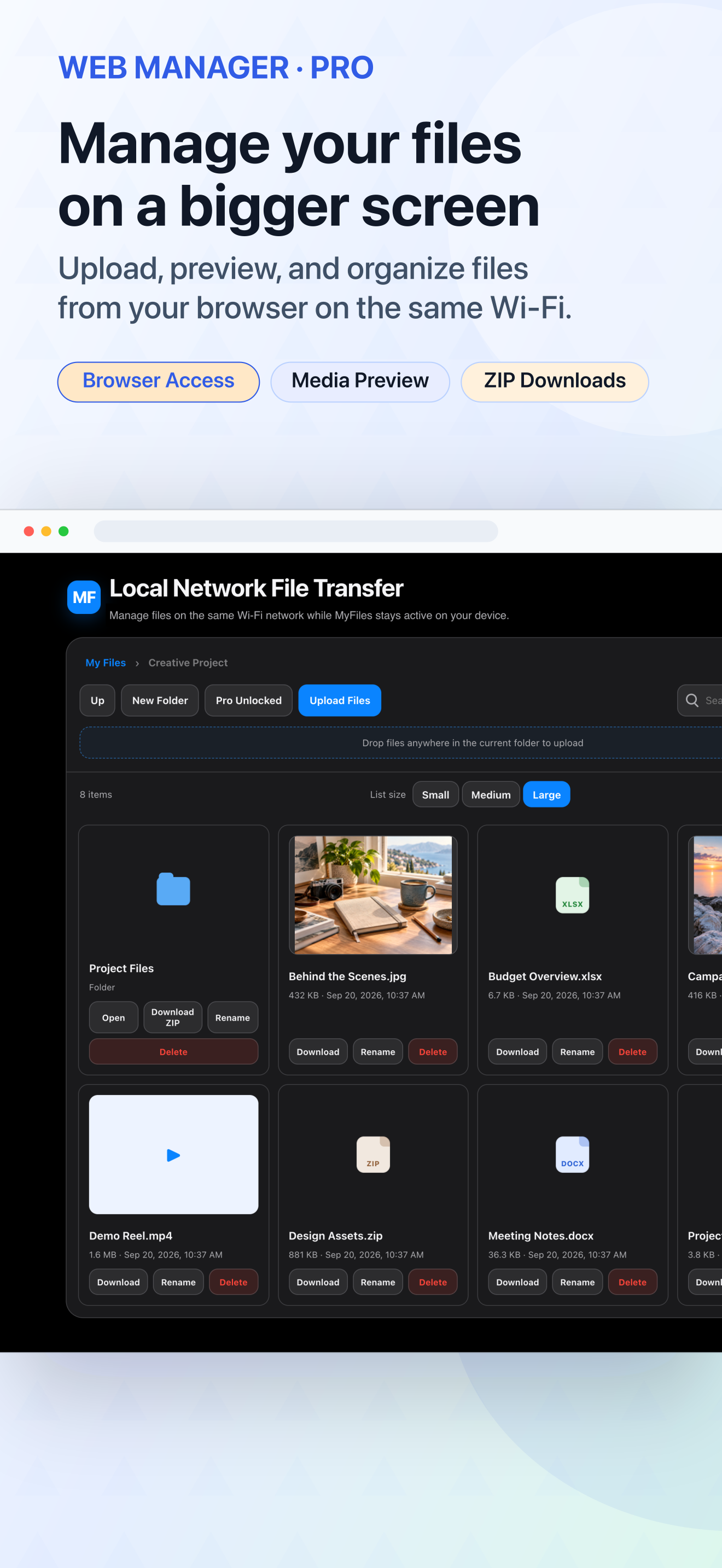
Task: Download Demo Reel.mp4
Action: coord(119,1282)
